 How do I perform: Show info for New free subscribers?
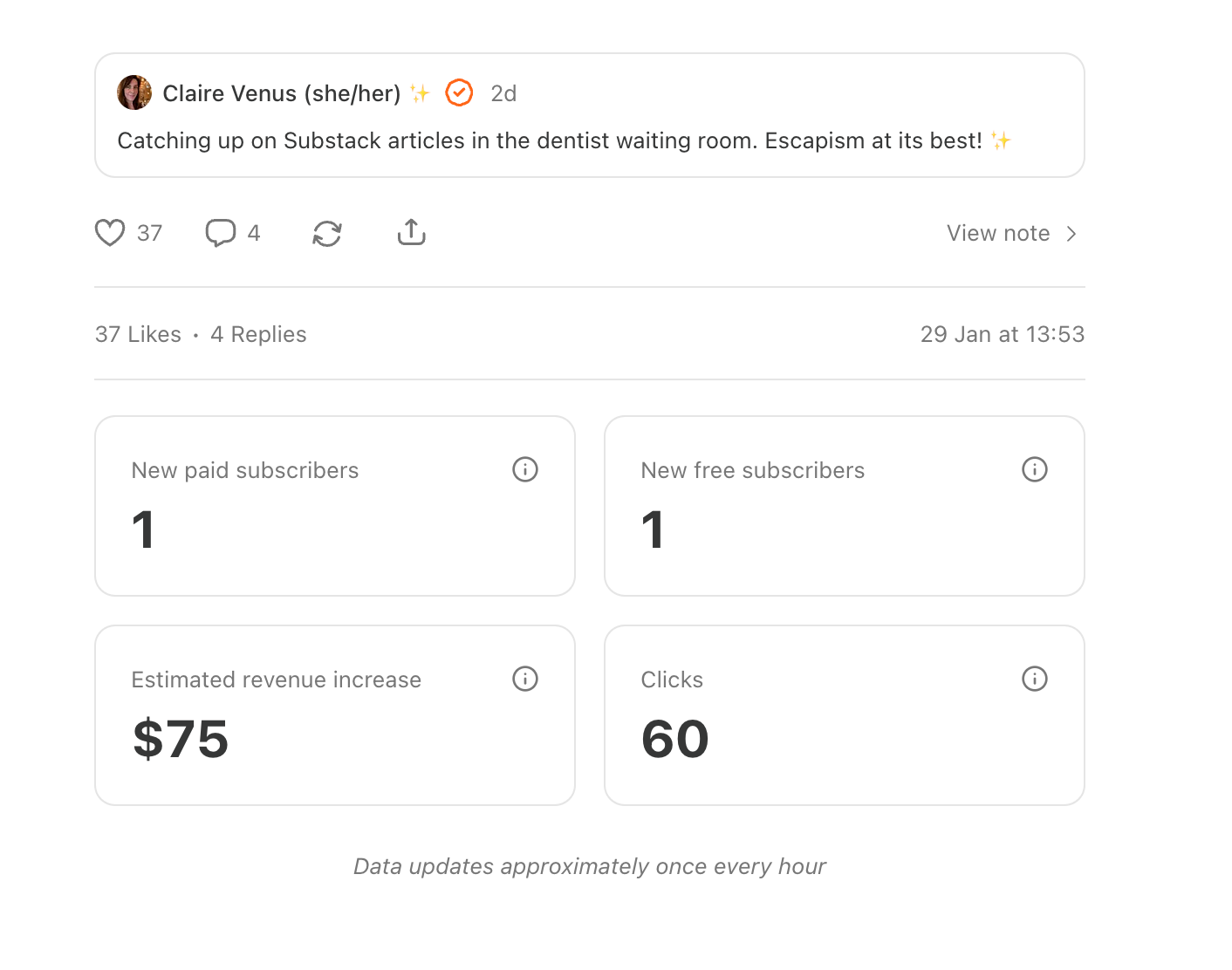point(1035,469)
